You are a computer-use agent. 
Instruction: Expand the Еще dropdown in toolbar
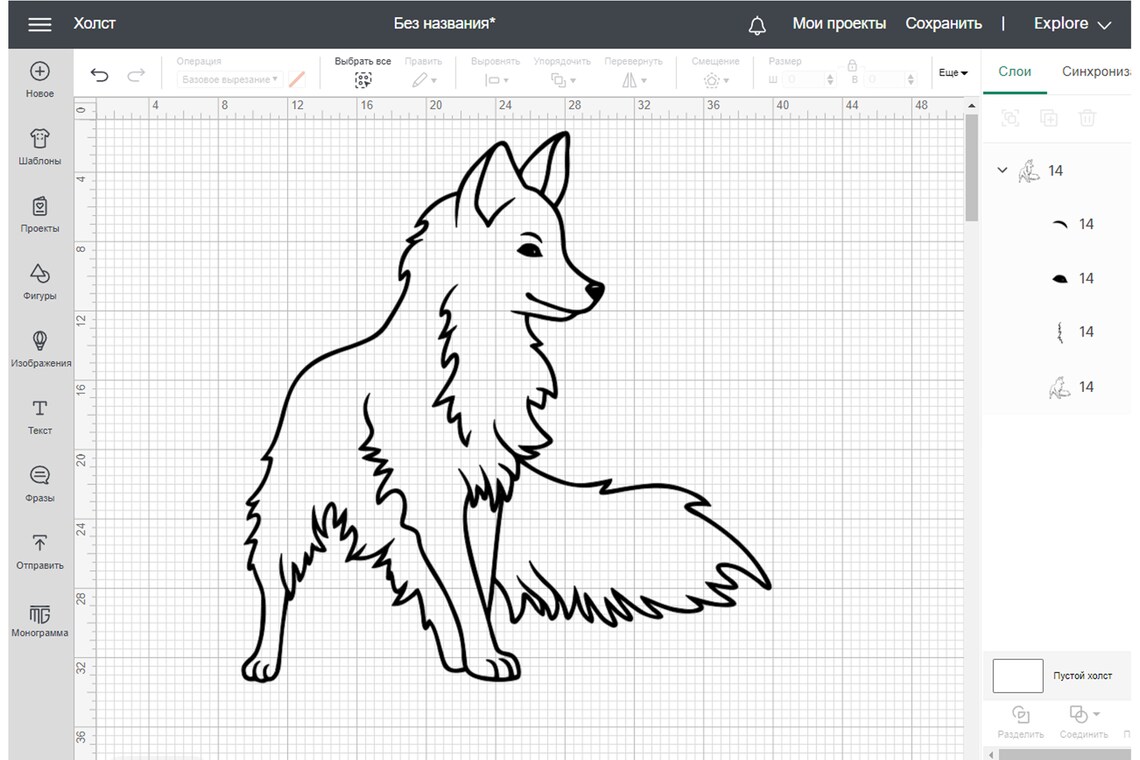point(952,72)
